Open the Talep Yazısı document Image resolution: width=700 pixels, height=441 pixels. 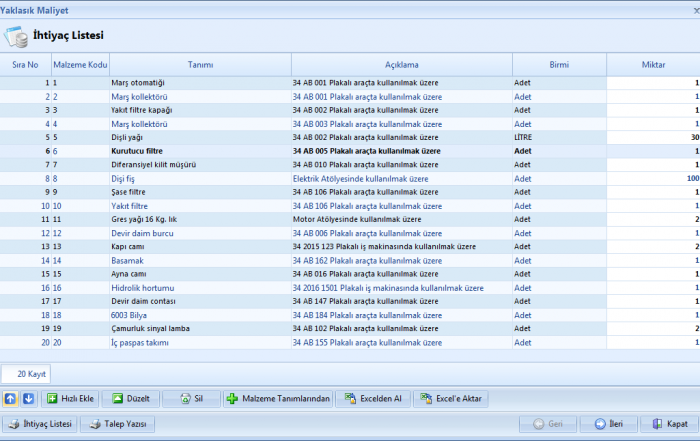[x=117, y=424]
